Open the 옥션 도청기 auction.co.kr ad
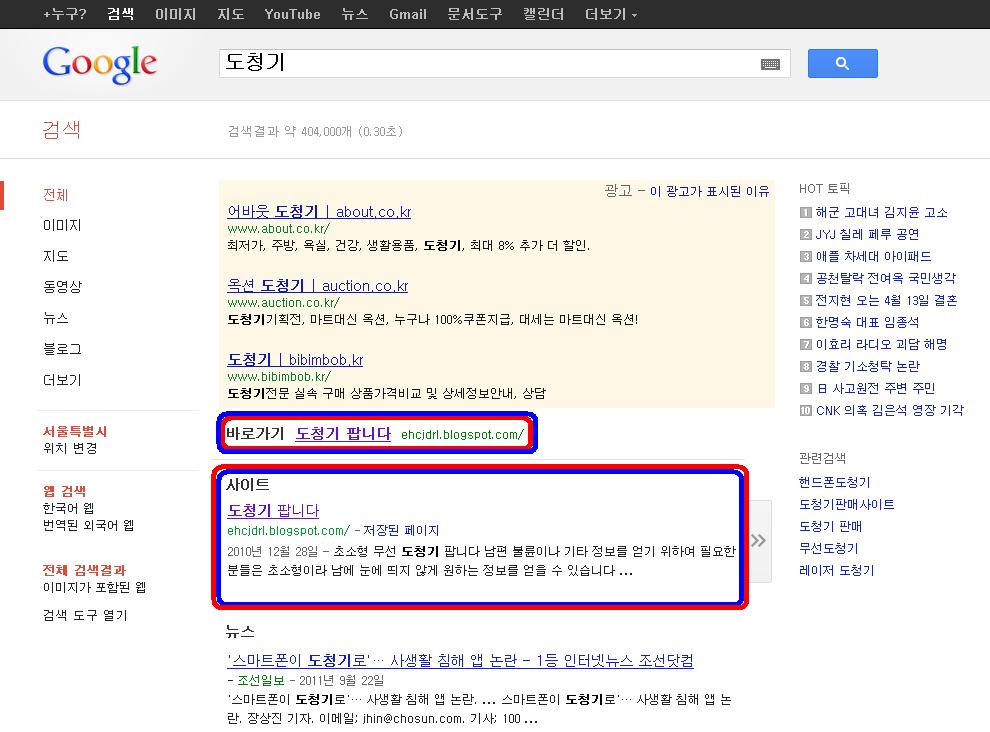The width and height of the screenshot is (990, 732). [x=318, y=285]
